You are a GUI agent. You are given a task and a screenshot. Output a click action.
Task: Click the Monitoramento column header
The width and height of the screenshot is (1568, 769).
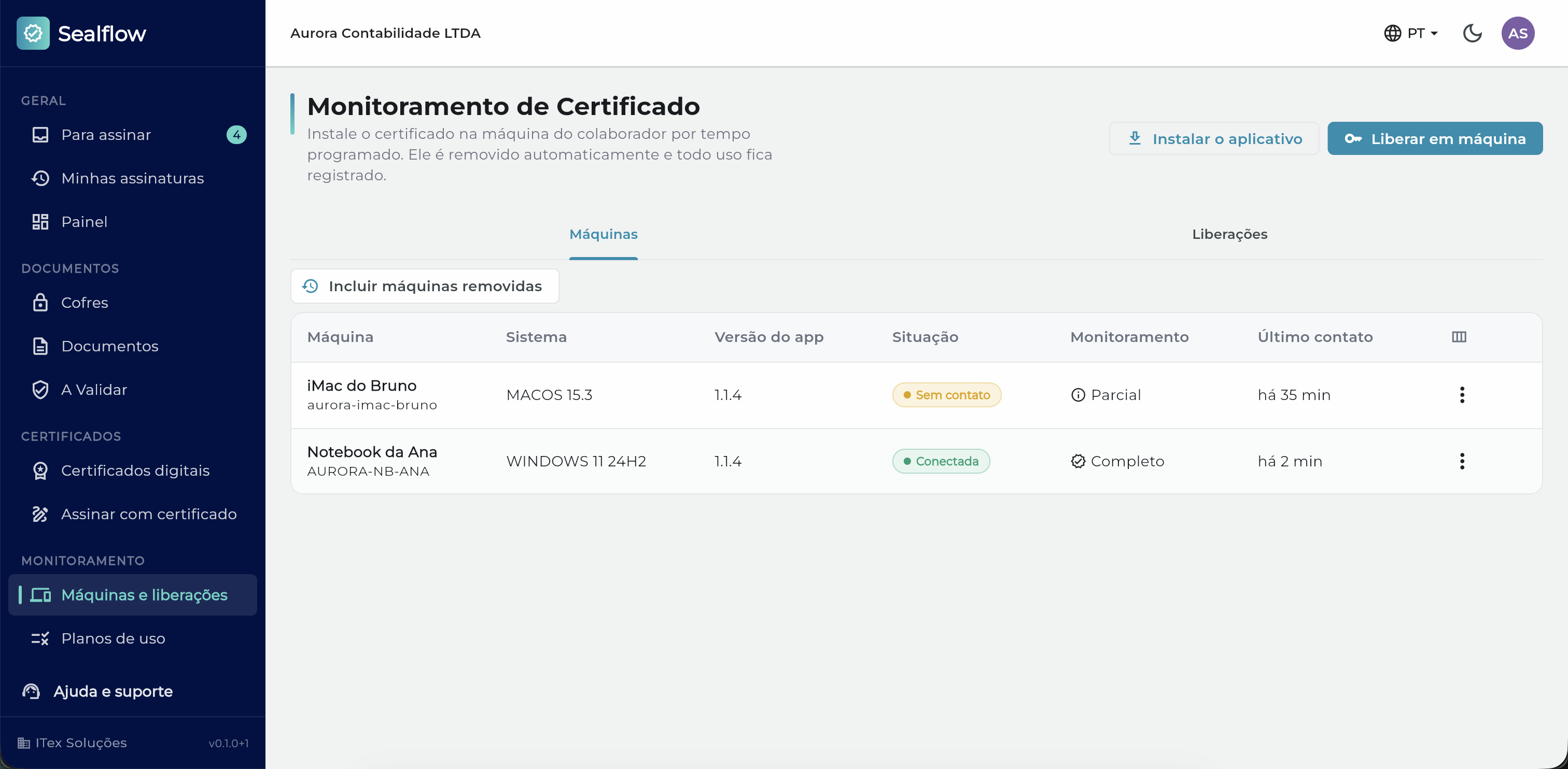[x=1129, y=337]
